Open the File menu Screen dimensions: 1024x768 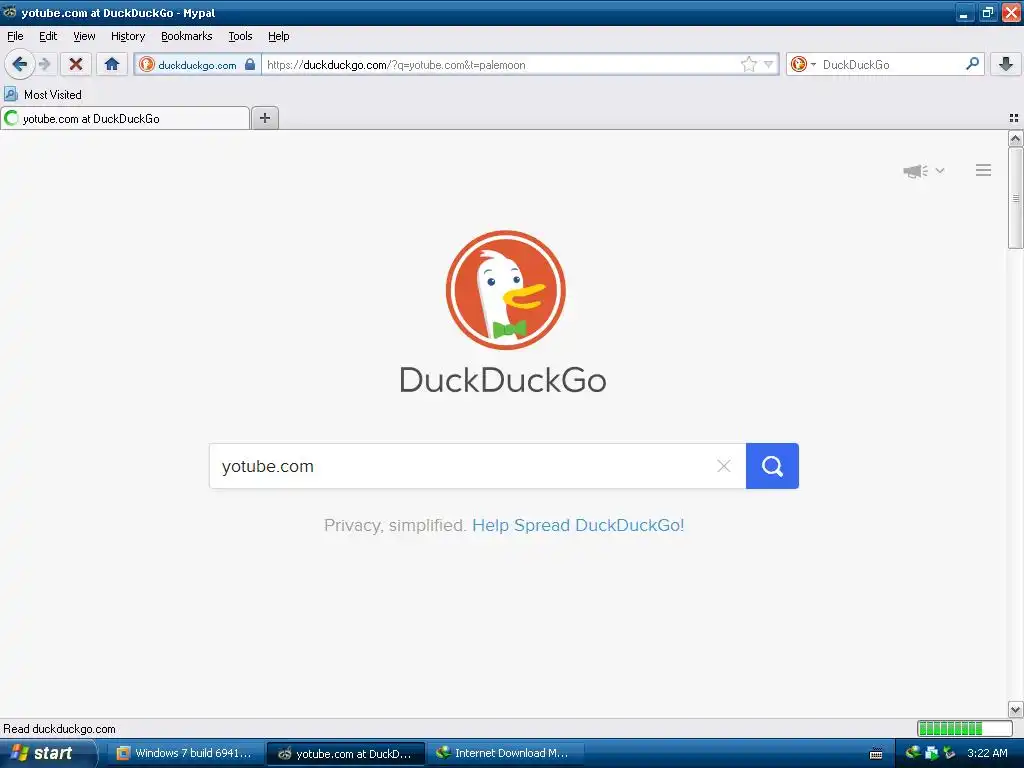(x=15, y=36)
